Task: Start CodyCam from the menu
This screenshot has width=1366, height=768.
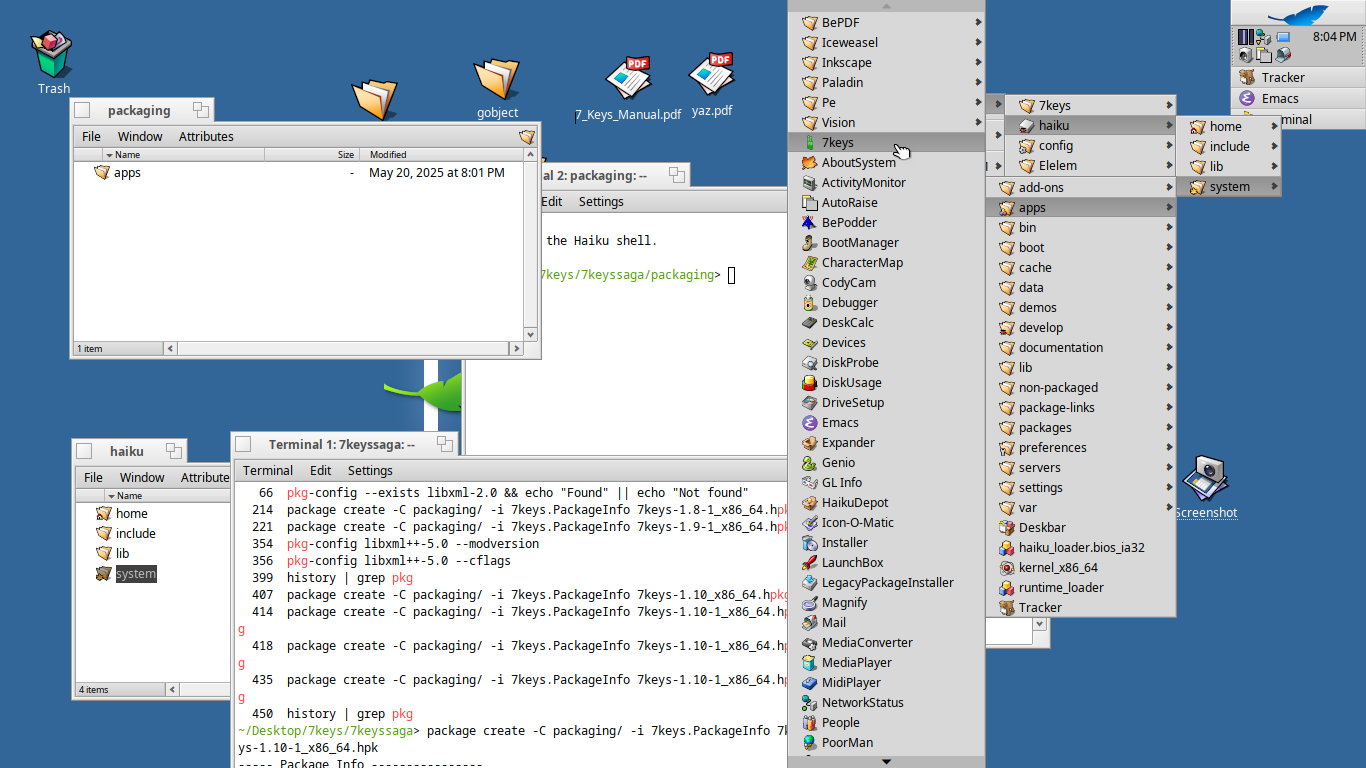Action: pos(886,283)
